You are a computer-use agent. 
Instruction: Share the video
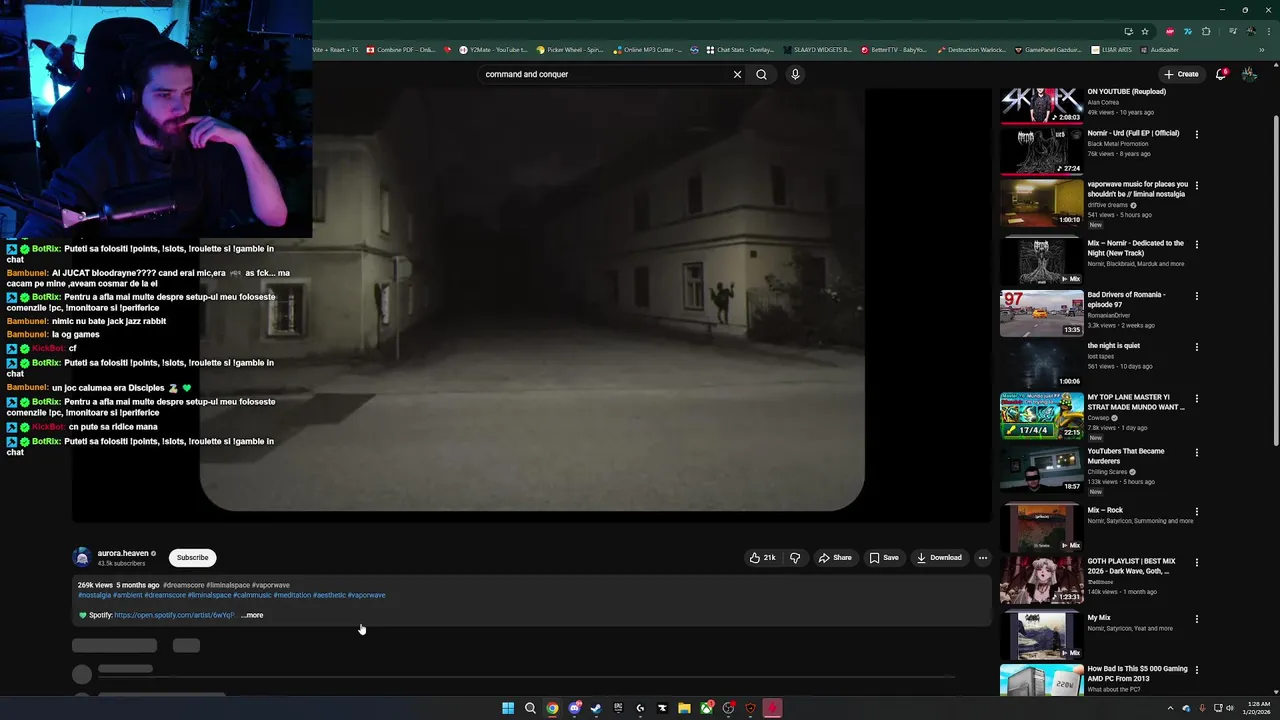(835, 558)
